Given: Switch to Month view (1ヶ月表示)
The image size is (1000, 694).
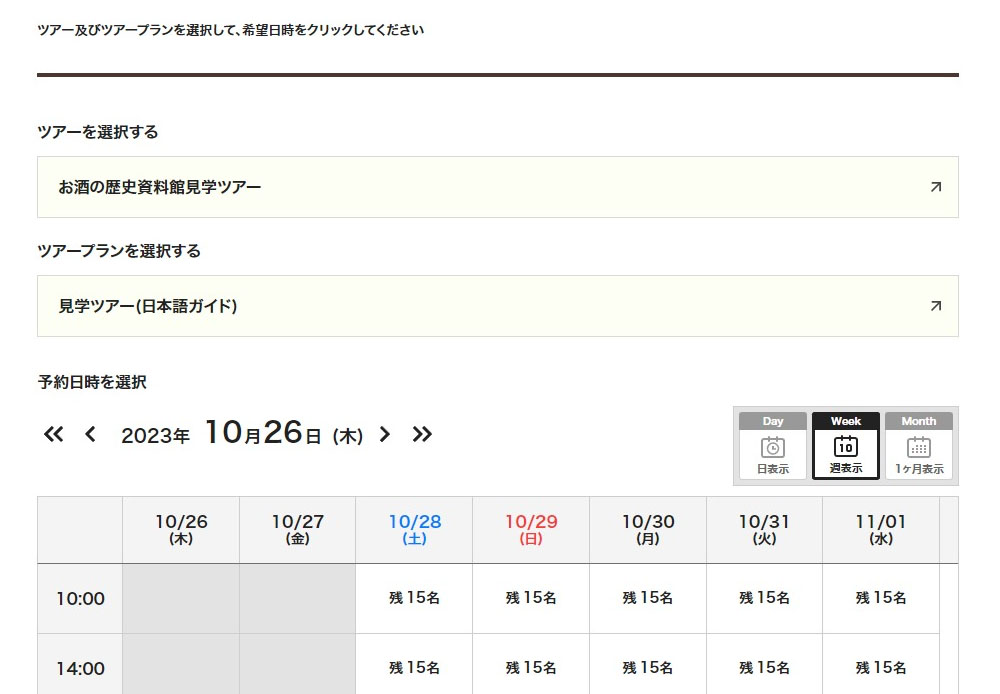Looking at the screenshot, I should point(918,446).
